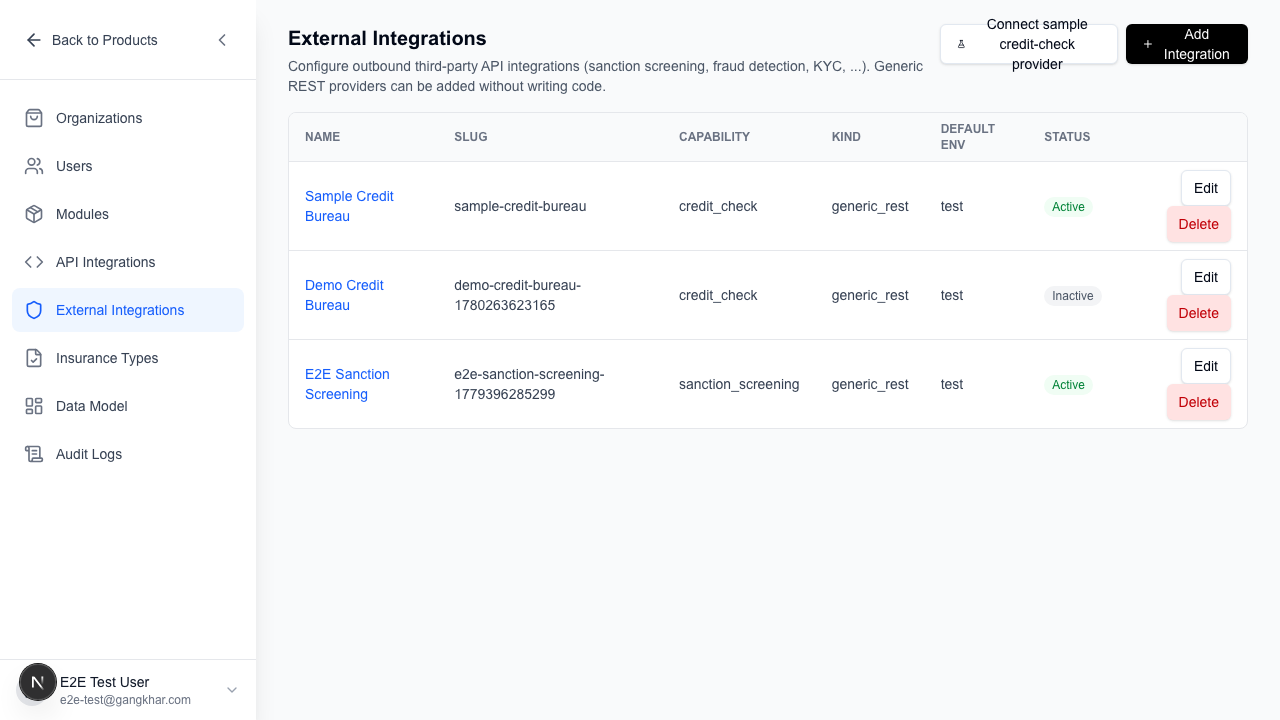Viewport: 1280px width, 720px height.
Task: Click the back arrow icon beside Back to Products
Action: tap(34, 40)
